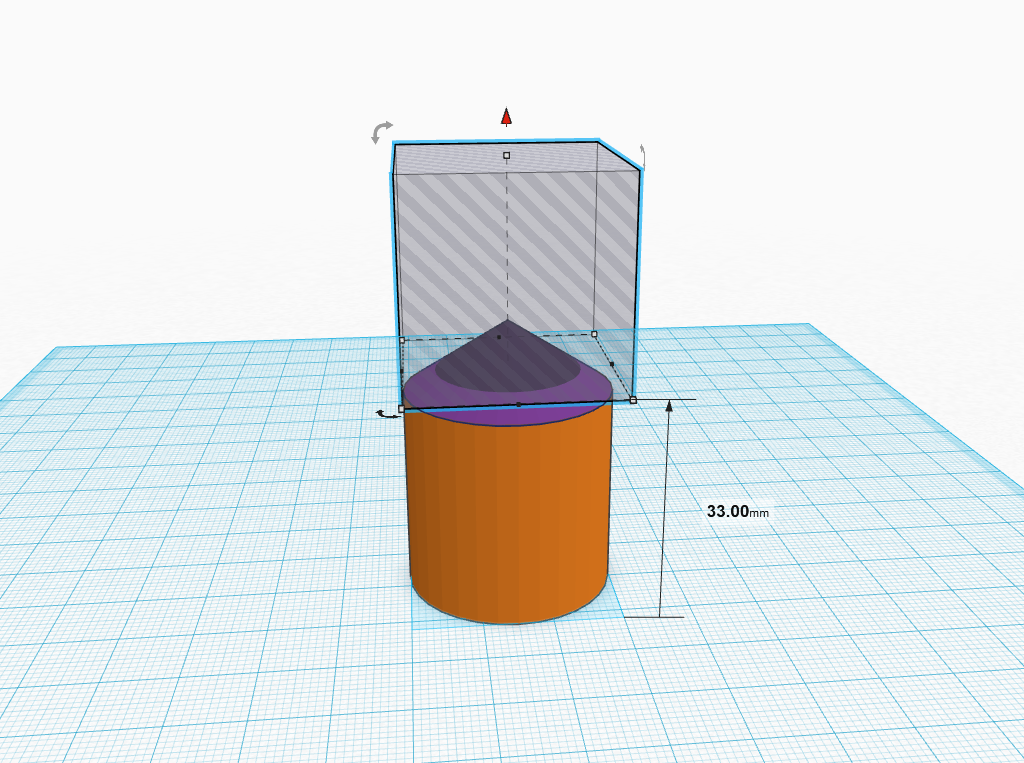Image resolution: width=1024 pixels, height=763 pixels.
Task: Click the thin rotation arrow at the box's right edge
Action: [643, 156]
